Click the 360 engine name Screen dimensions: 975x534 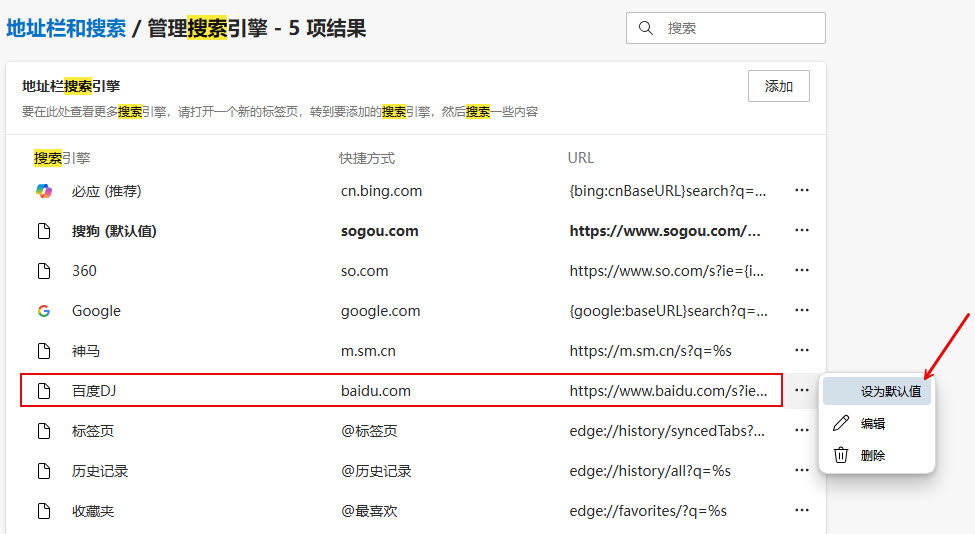(x=84, y=271)
